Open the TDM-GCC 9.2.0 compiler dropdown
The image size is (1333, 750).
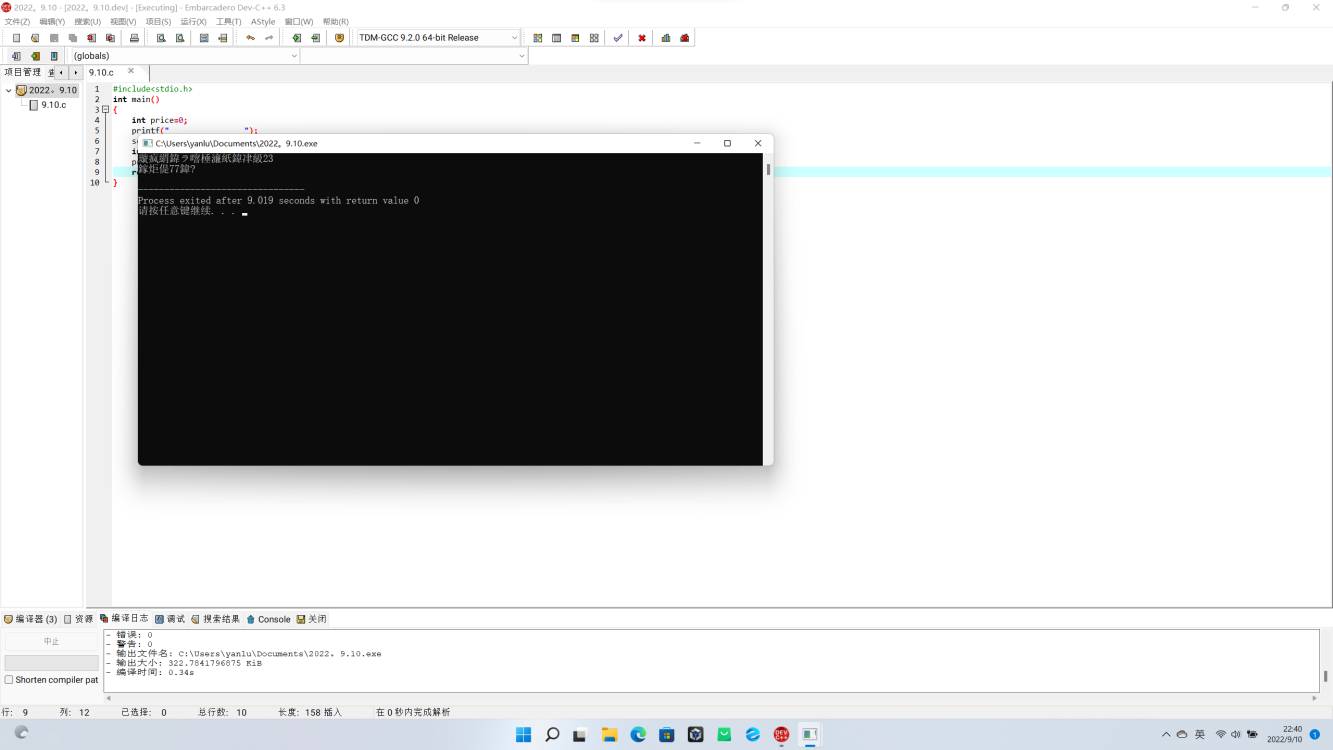pos(439,38)
